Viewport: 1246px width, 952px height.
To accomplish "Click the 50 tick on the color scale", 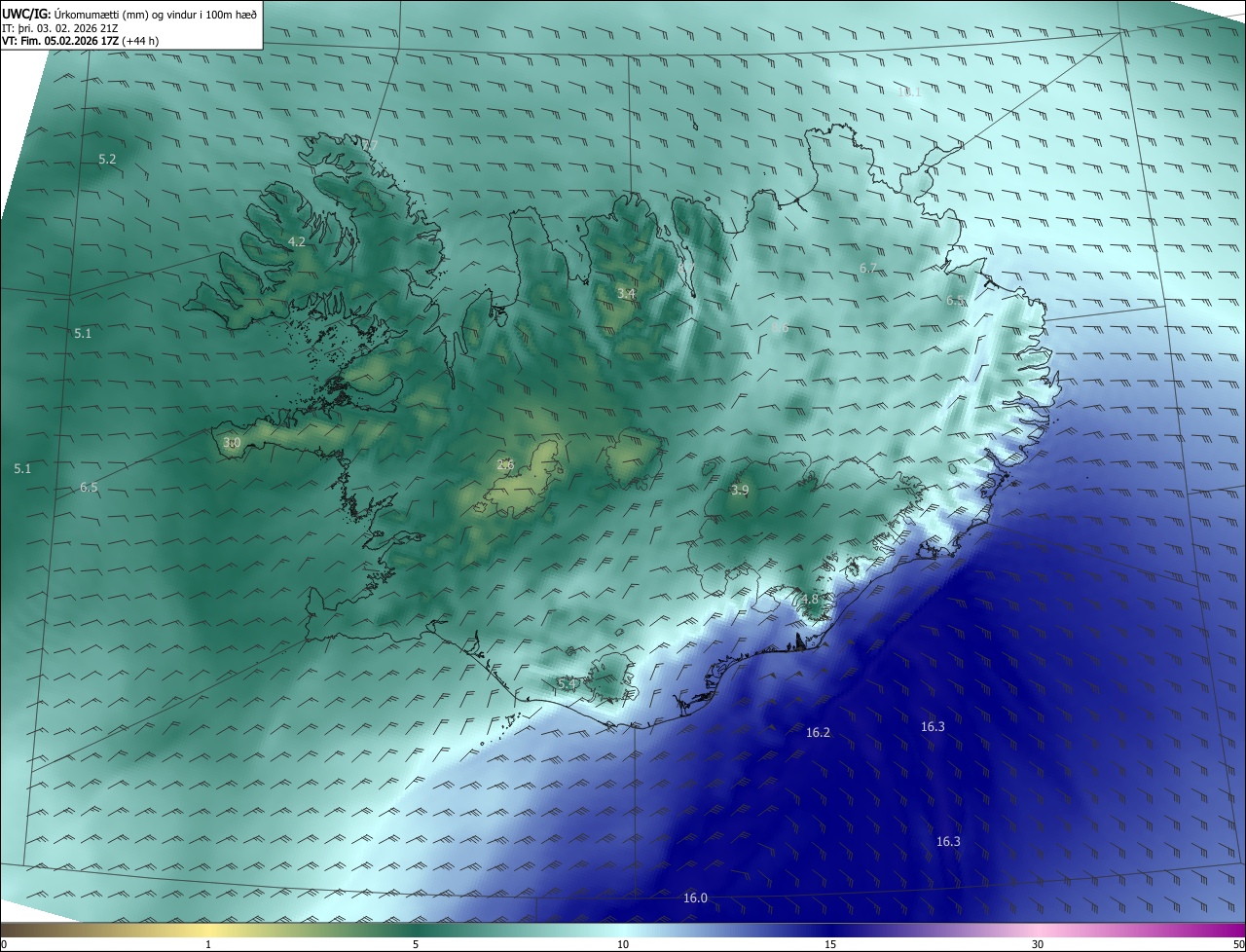I will click(x=1238, y=944).
